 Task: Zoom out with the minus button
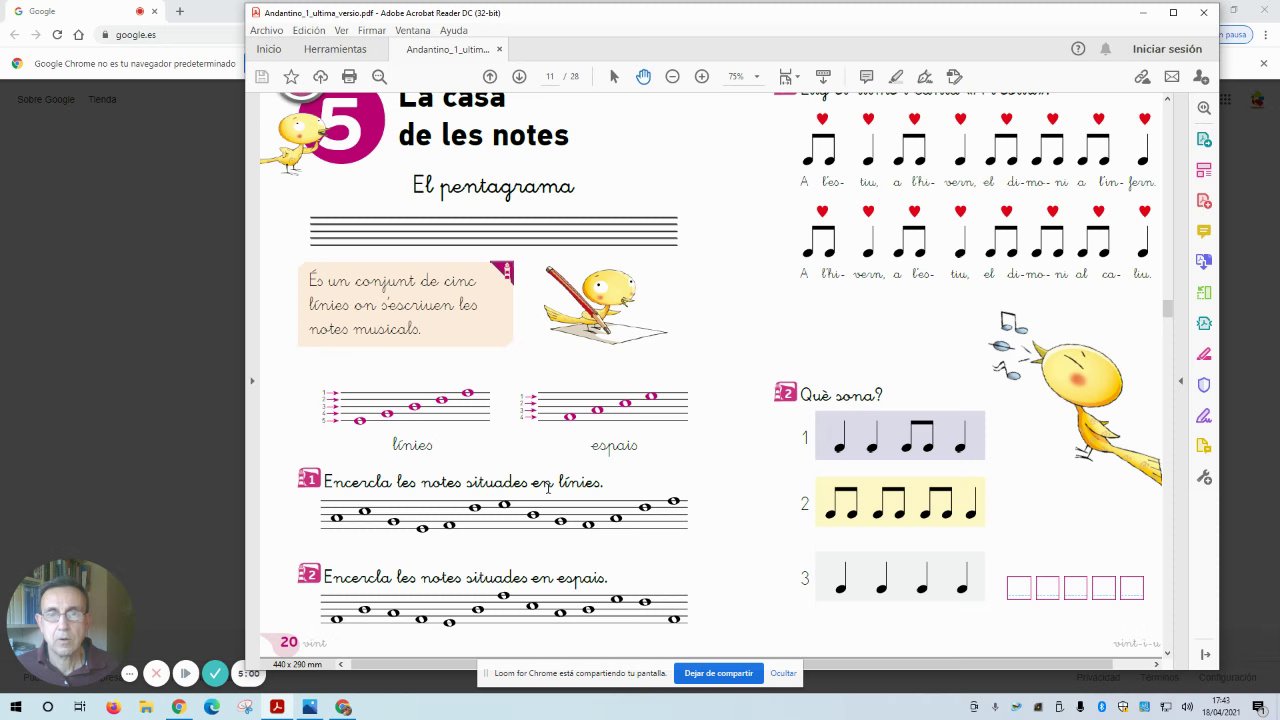click(x=673, y=77)
